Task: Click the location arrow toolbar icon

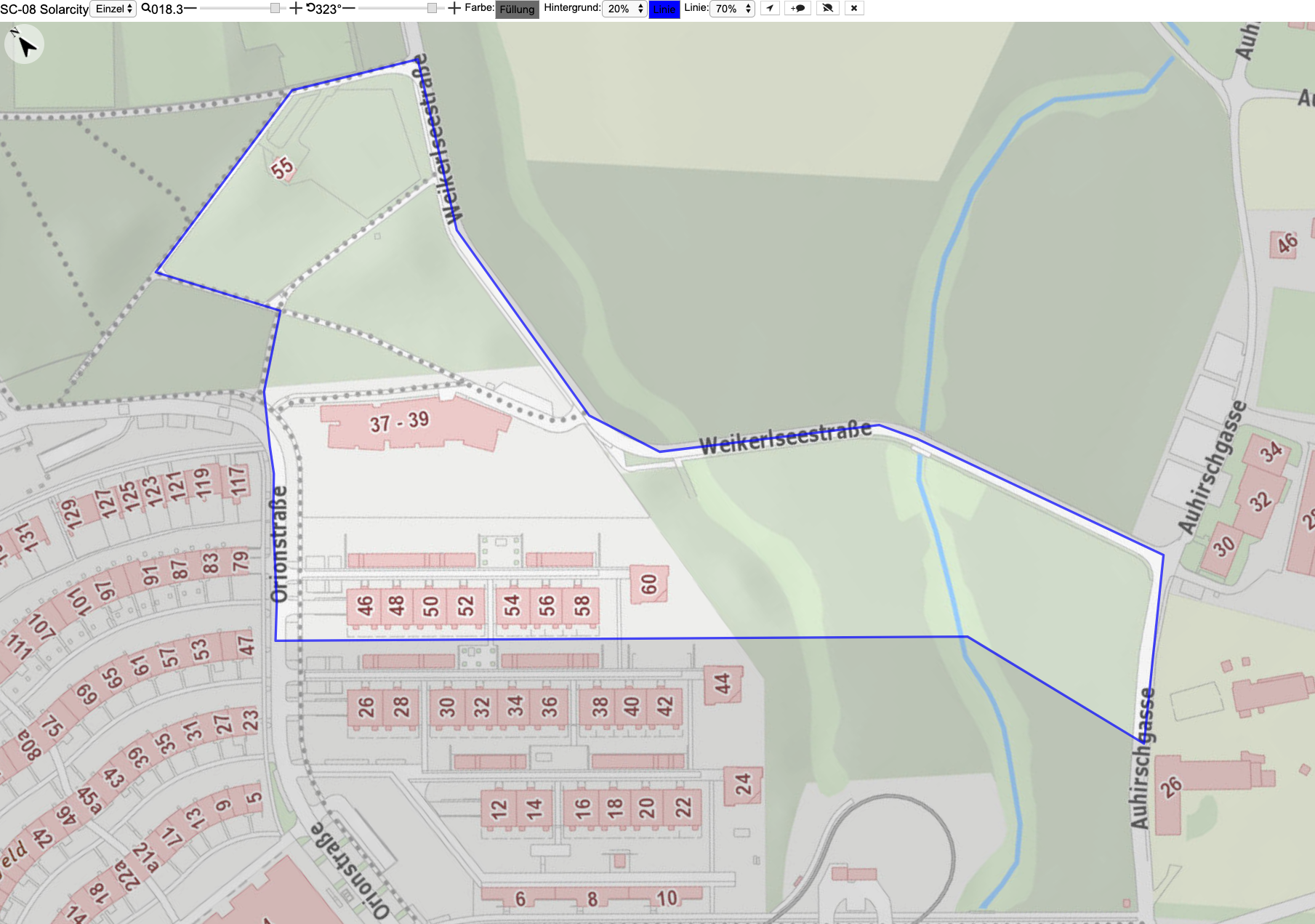Action: pos(770,9)
